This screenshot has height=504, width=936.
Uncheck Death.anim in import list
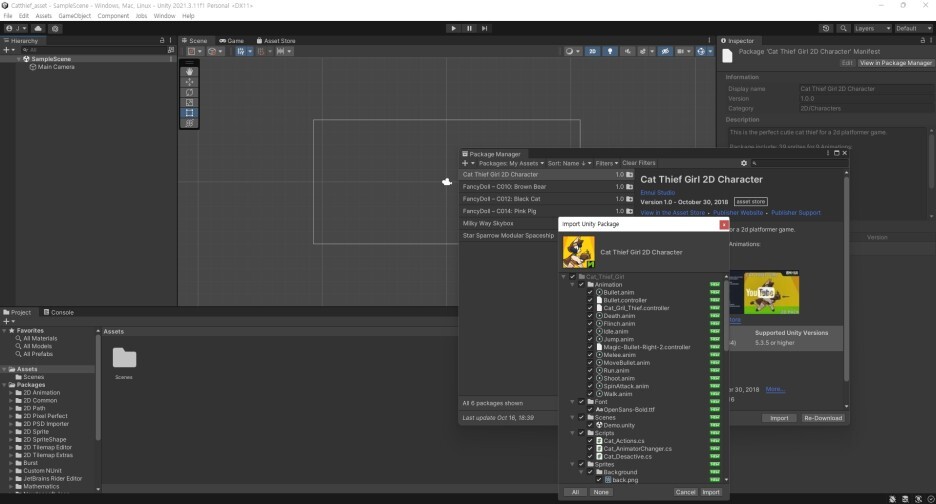coord(590,316)
